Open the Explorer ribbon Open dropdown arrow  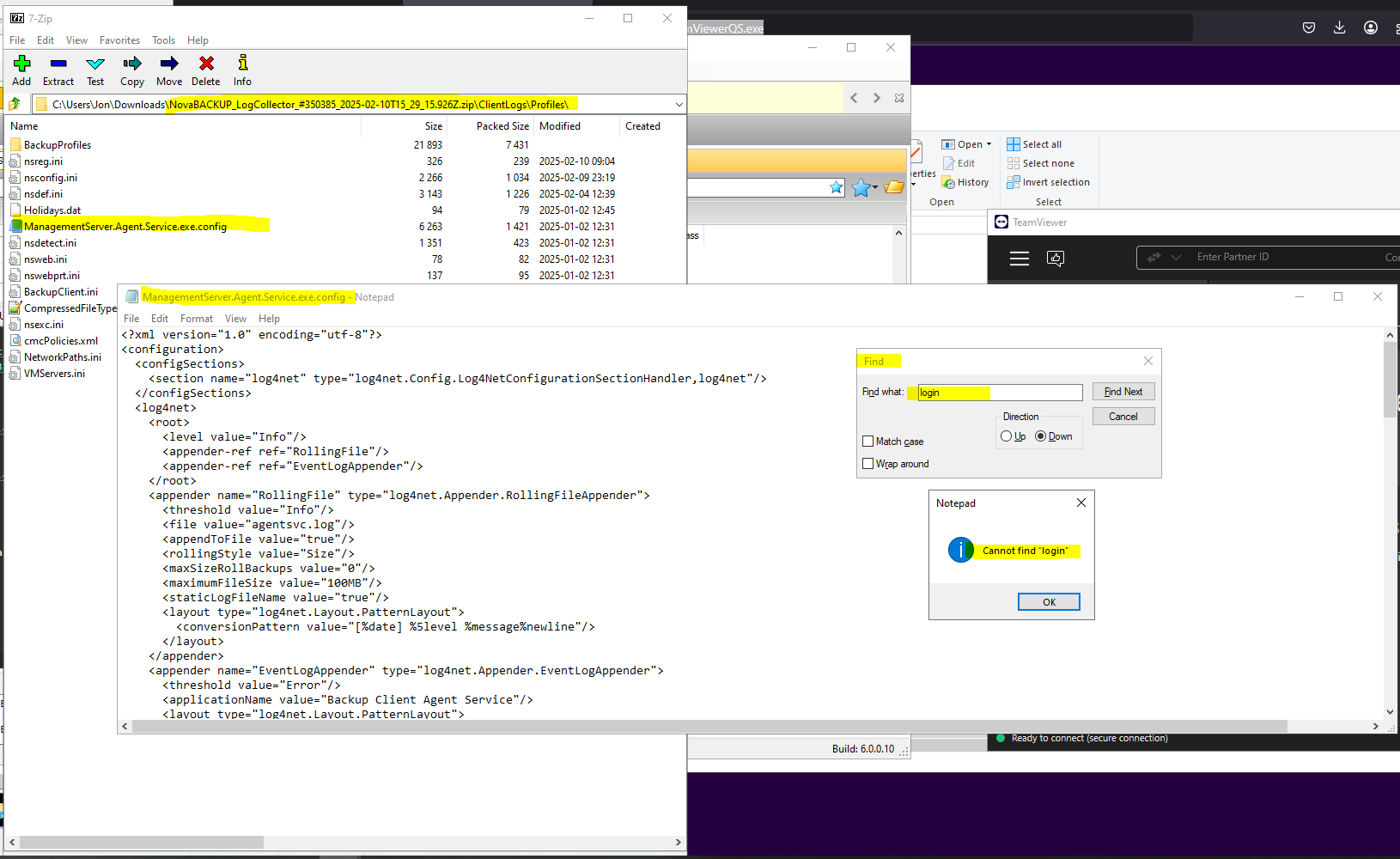(989, 144)
